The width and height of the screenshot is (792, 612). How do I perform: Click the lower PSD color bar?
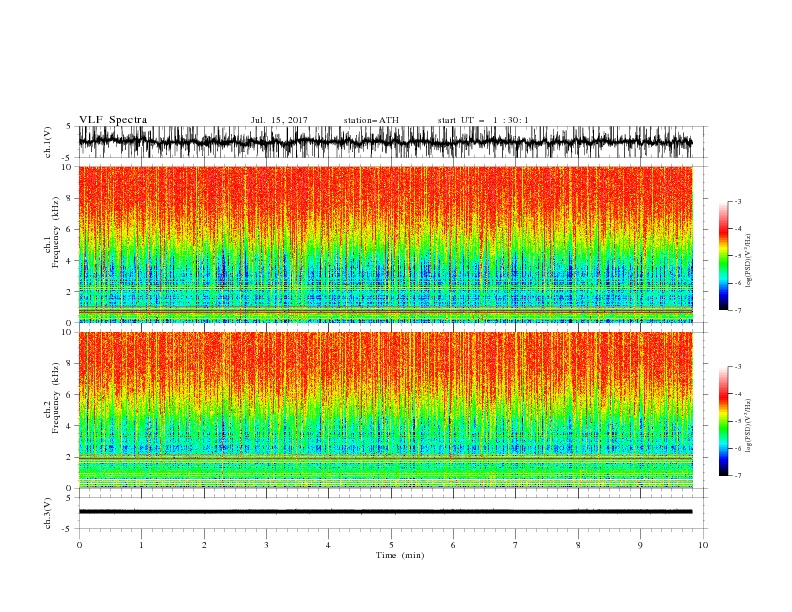pos(723,421)
